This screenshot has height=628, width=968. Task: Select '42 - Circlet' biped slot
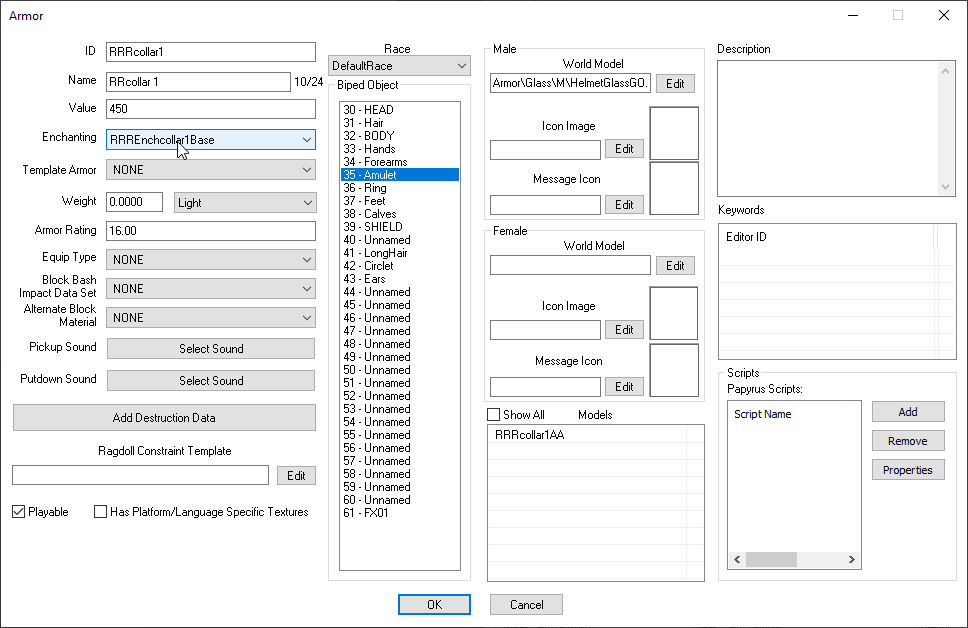pos(399,266)
